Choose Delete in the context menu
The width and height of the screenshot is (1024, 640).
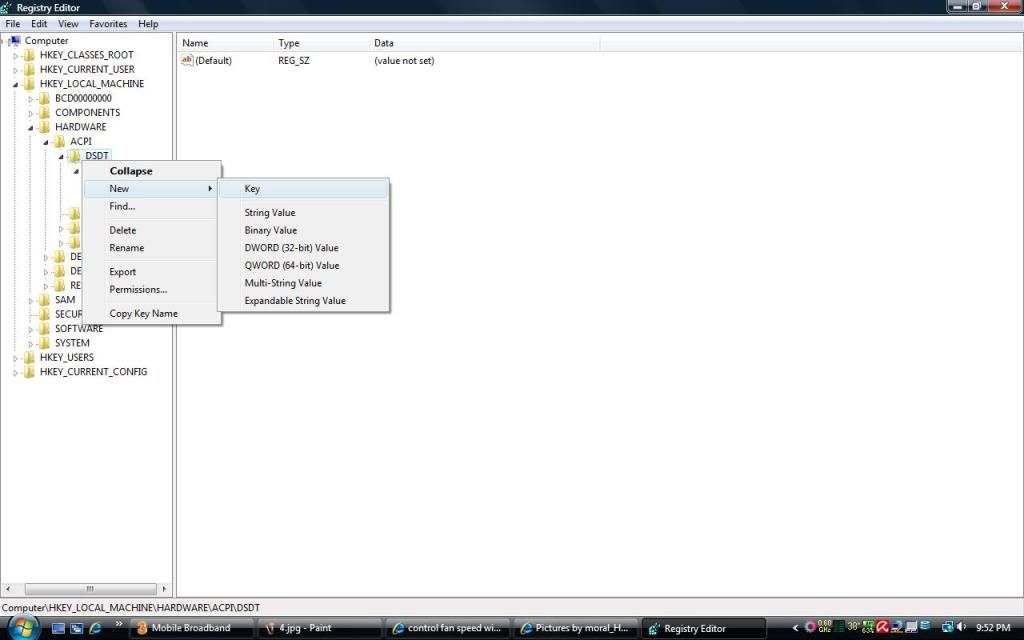[152, 231]
